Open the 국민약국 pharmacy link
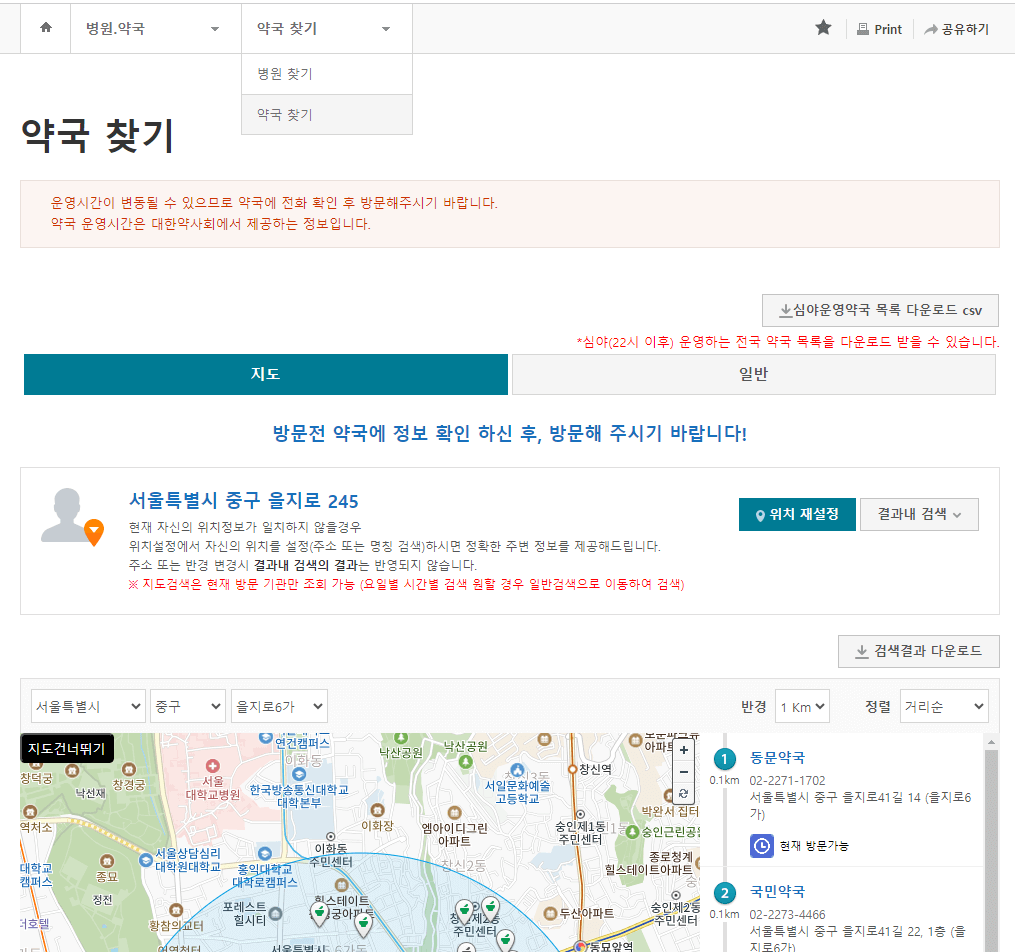Screen dimensions: 1015x952 pos(777,892)
